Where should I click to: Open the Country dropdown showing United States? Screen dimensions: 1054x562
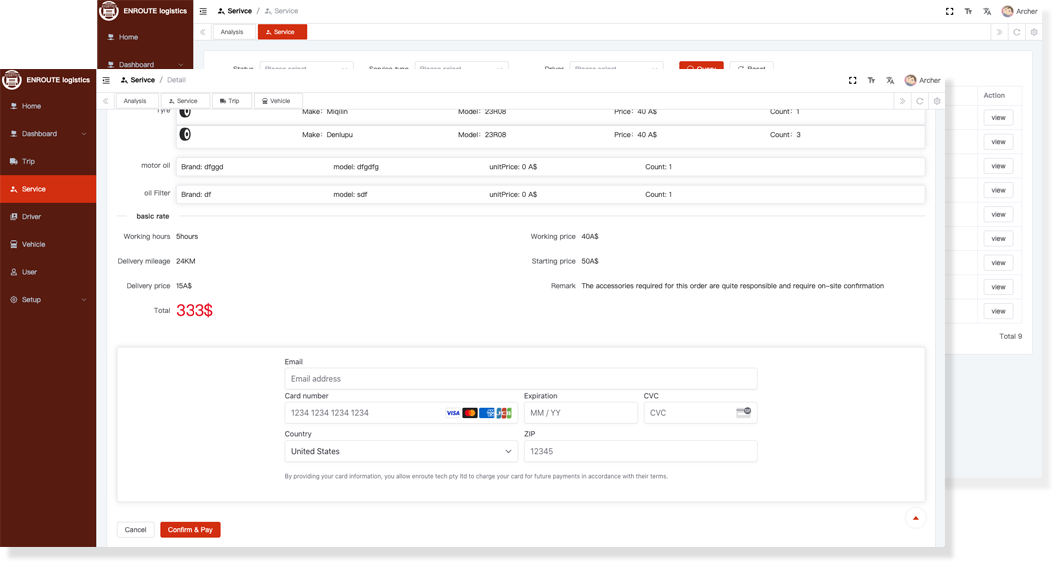click(401, 452)
